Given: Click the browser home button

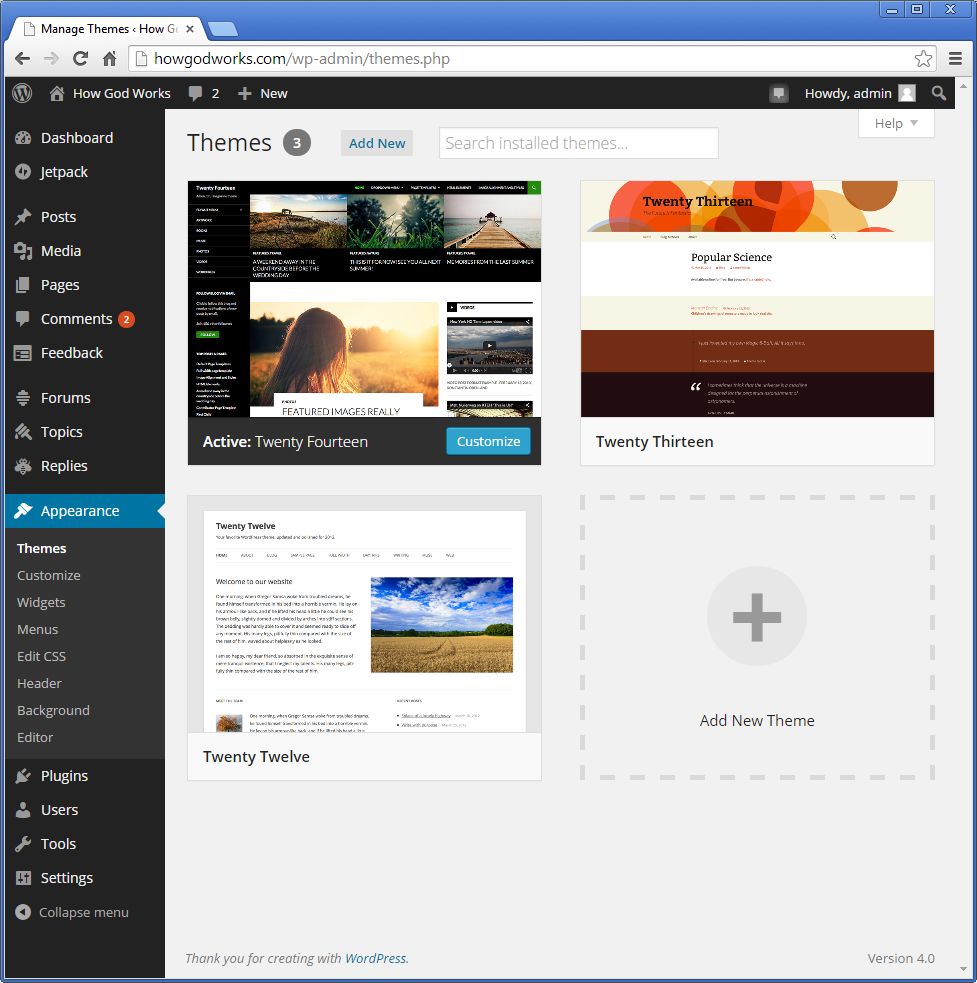Looking at the screenshot, I should pyautogui.click(x=109, y=59).
